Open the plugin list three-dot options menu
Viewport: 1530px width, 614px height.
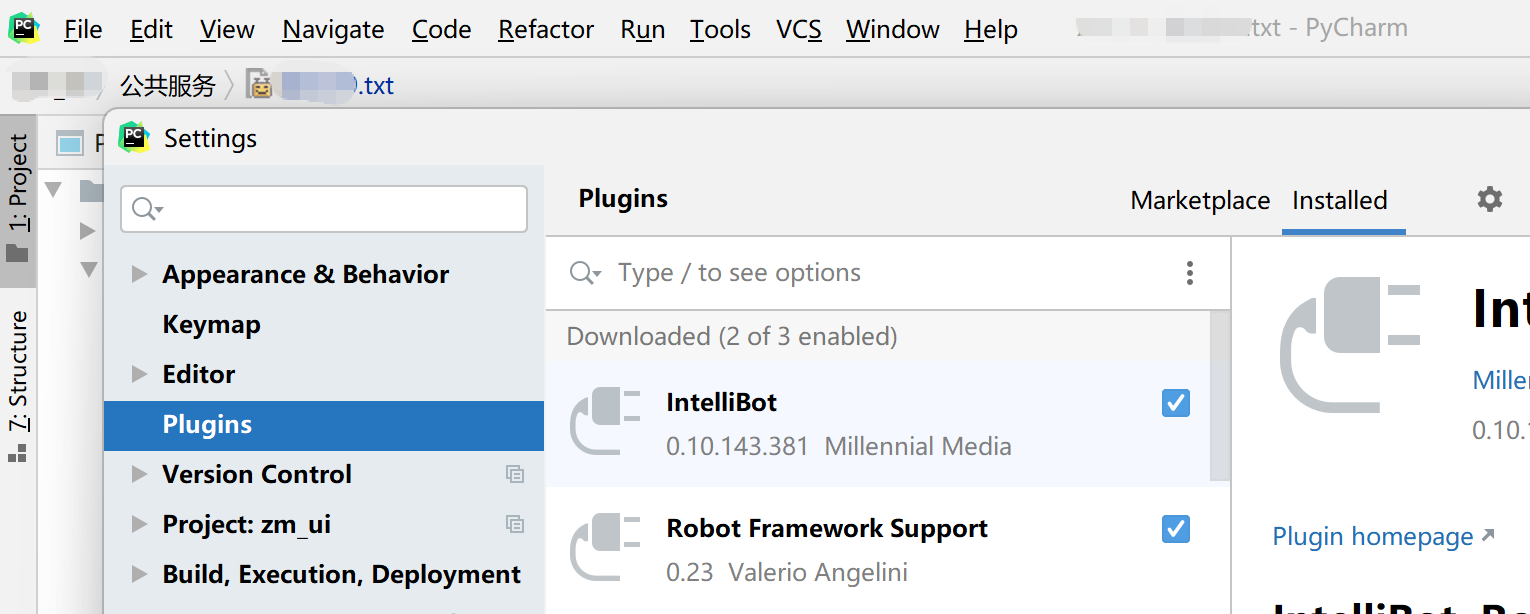point(1189,273)
